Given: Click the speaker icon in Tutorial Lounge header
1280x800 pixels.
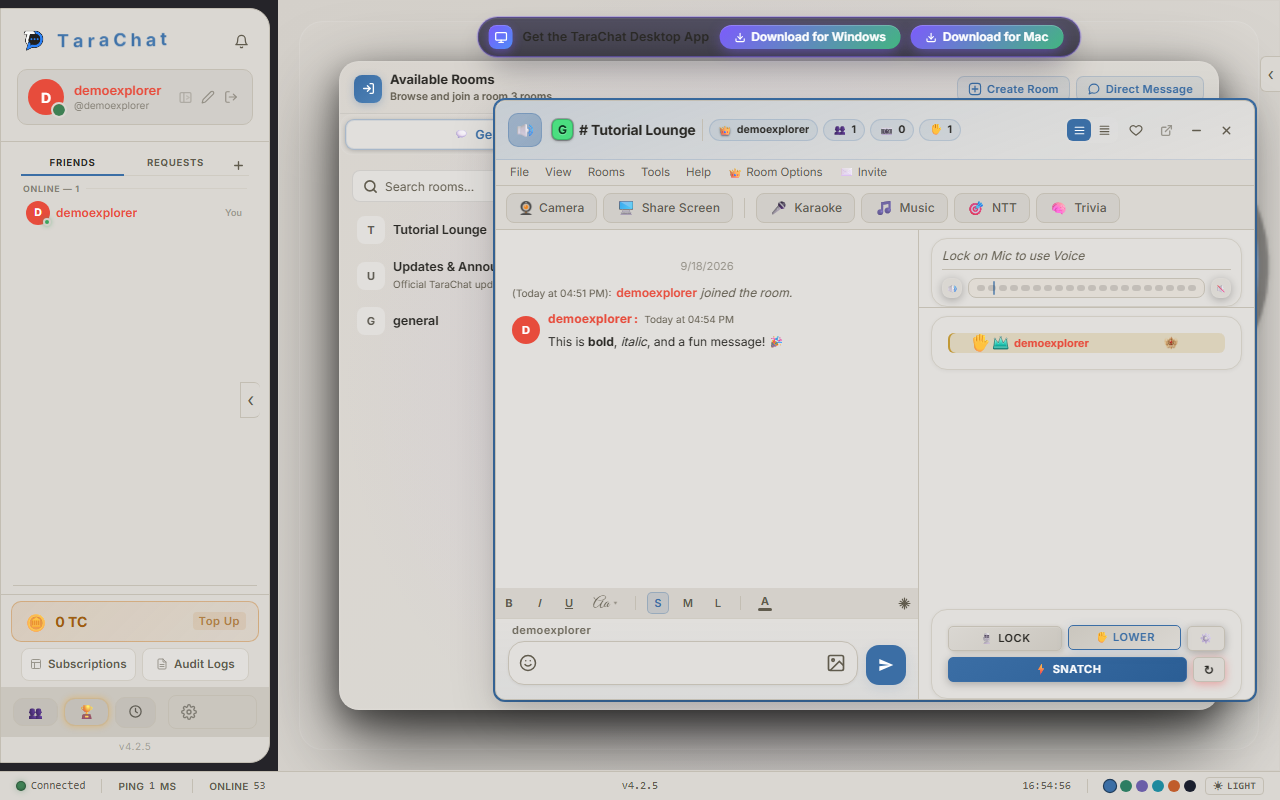Looking at the screenshot, I should [x=525, y=130].
